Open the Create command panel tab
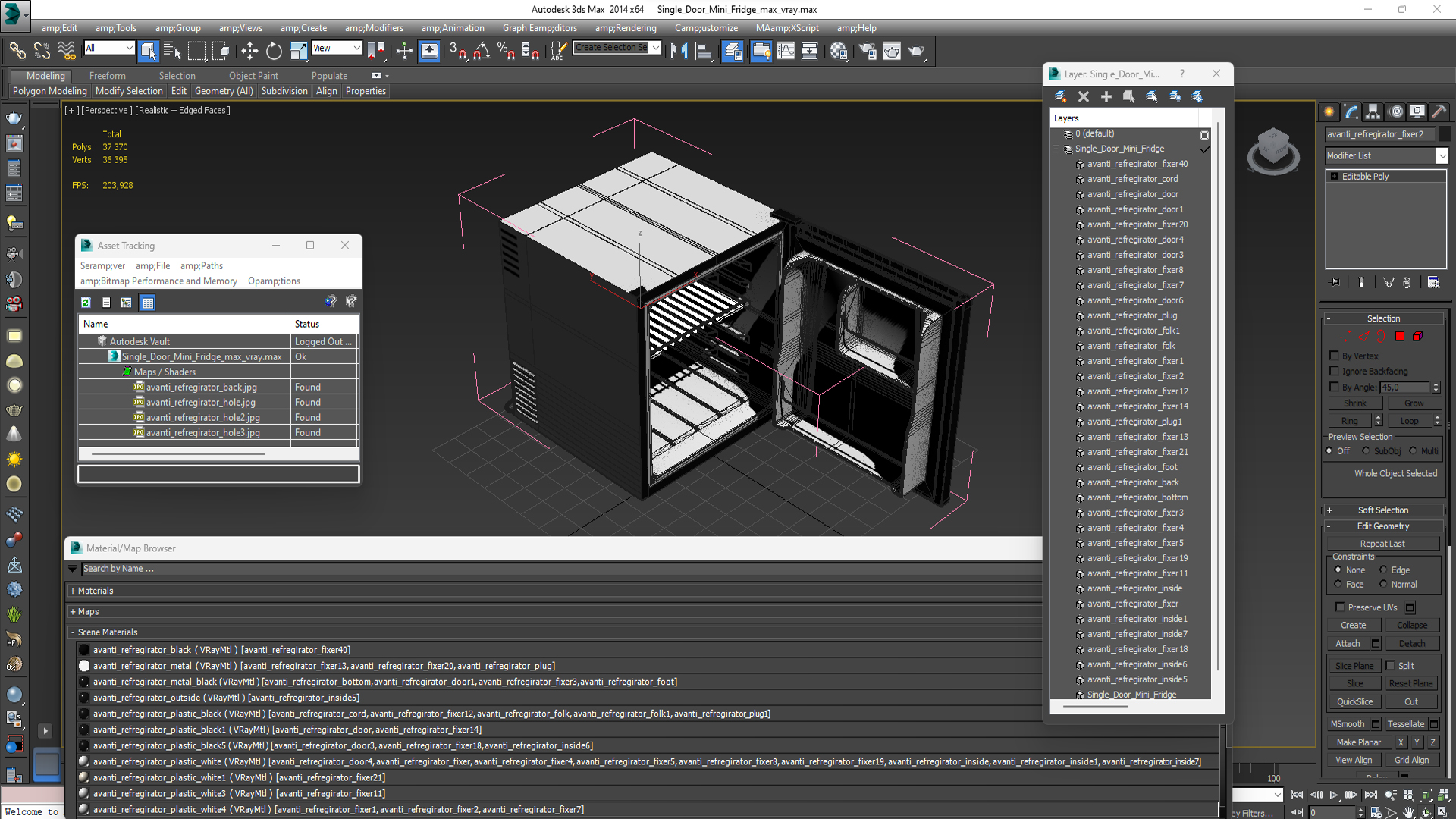This screenshot has width=1456, height=819. (1329, 112)
